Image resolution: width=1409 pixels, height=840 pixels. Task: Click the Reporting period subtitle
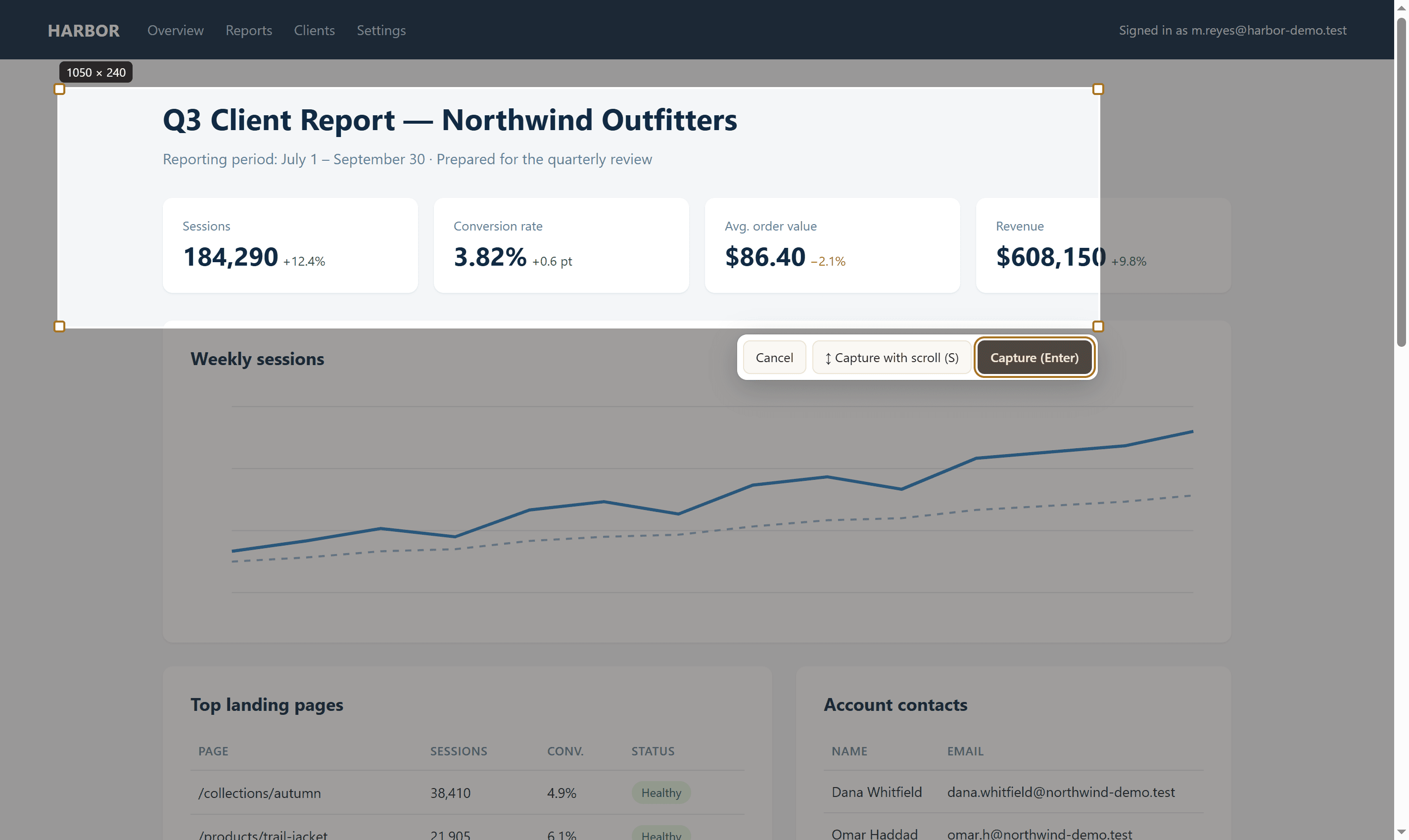[x=407, y=159]
